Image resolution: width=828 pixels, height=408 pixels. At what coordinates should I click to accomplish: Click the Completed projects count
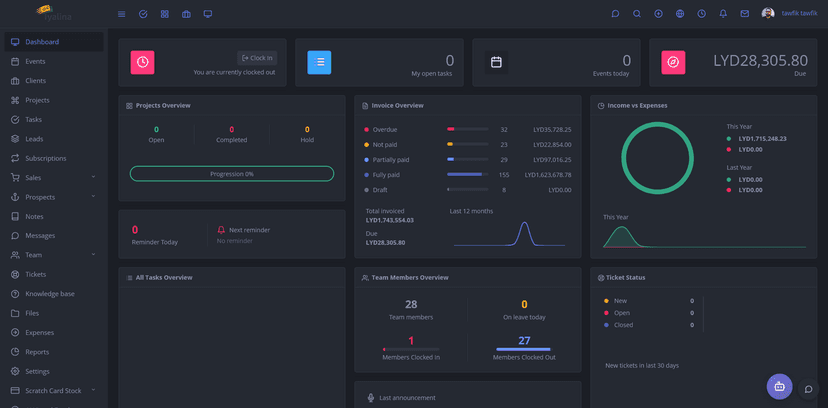click(231, 129)
